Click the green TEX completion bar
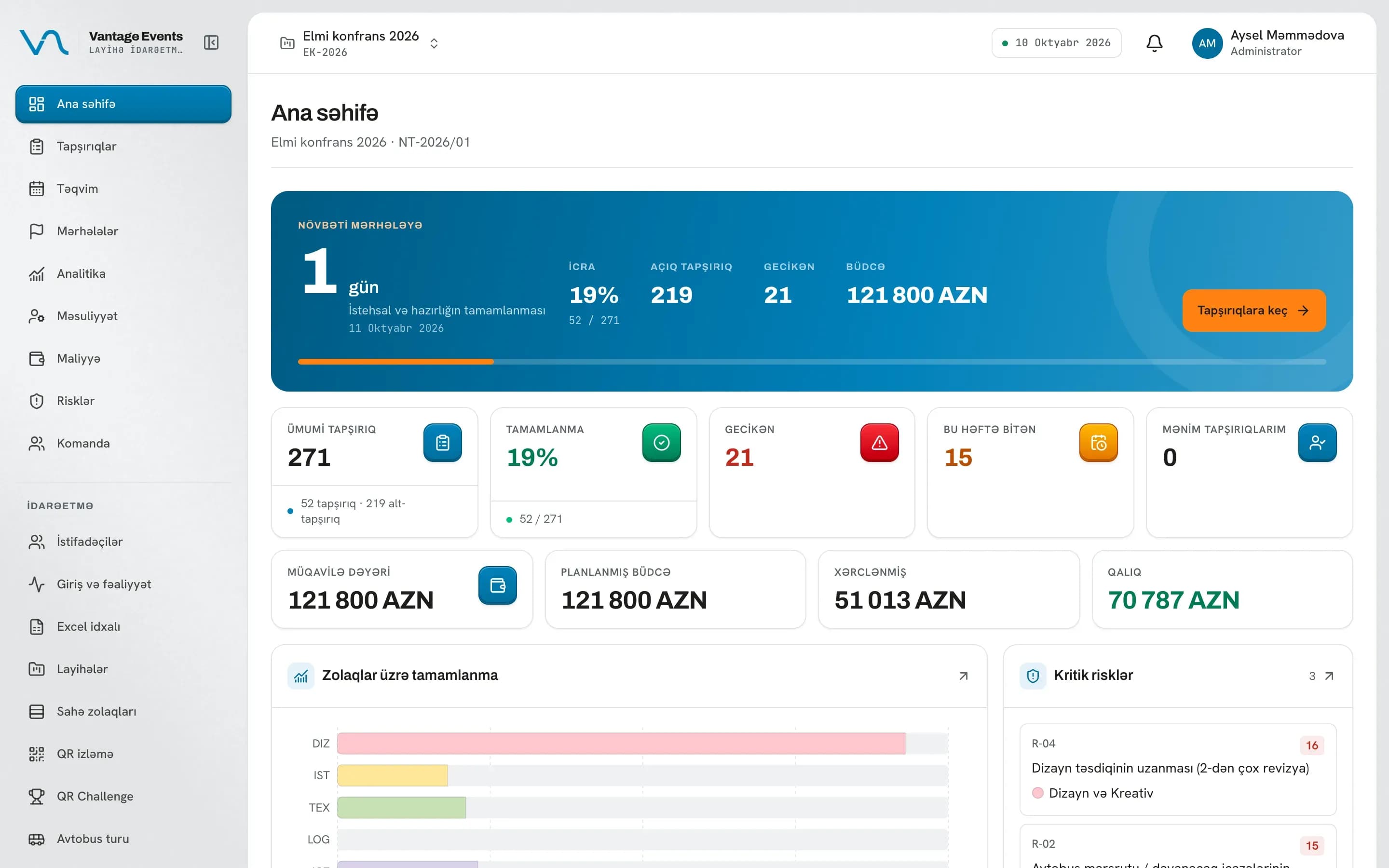The height and width of the screenshot is (868, 1389). pyautogui.click(x=401, y=808)
